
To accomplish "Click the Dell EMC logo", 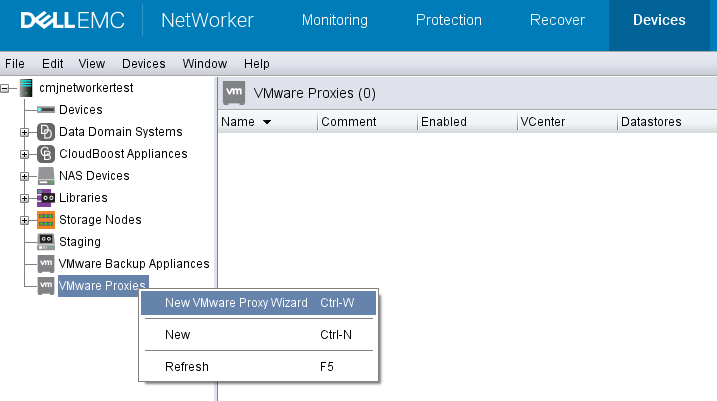I will pos(73,20).
